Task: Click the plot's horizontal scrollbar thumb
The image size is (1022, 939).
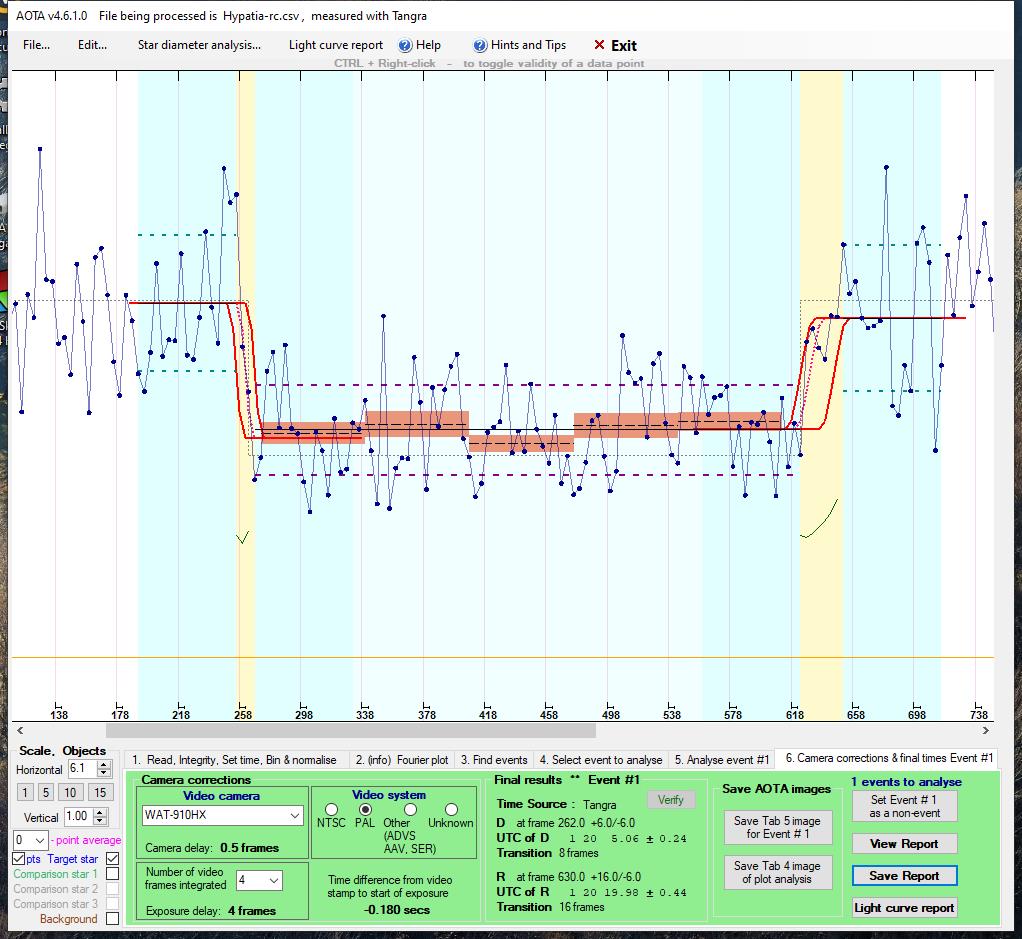Action: pyautogui.click(x=351, y=730)
